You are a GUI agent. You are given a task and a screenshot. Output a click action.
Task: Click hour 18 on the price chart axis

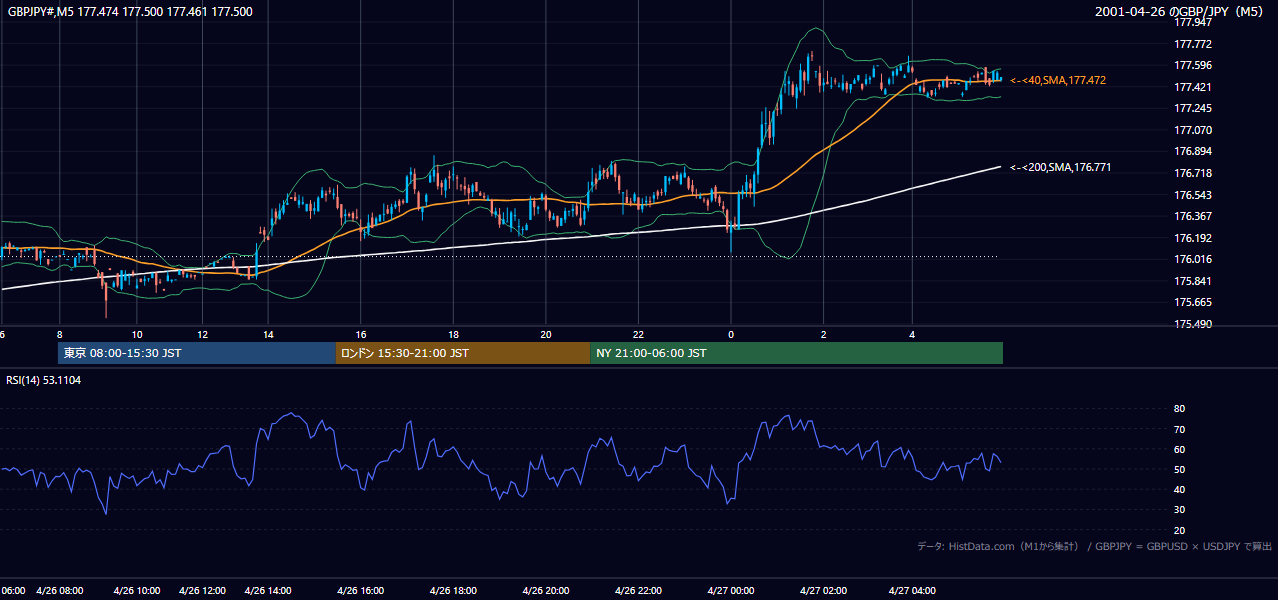point(453,334)
